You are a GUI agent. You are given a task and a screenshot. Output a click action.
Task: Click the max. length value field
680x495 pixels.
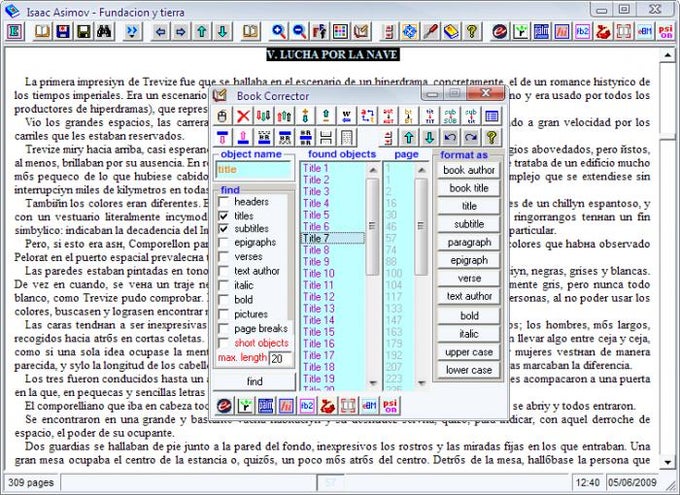[281, 359]
